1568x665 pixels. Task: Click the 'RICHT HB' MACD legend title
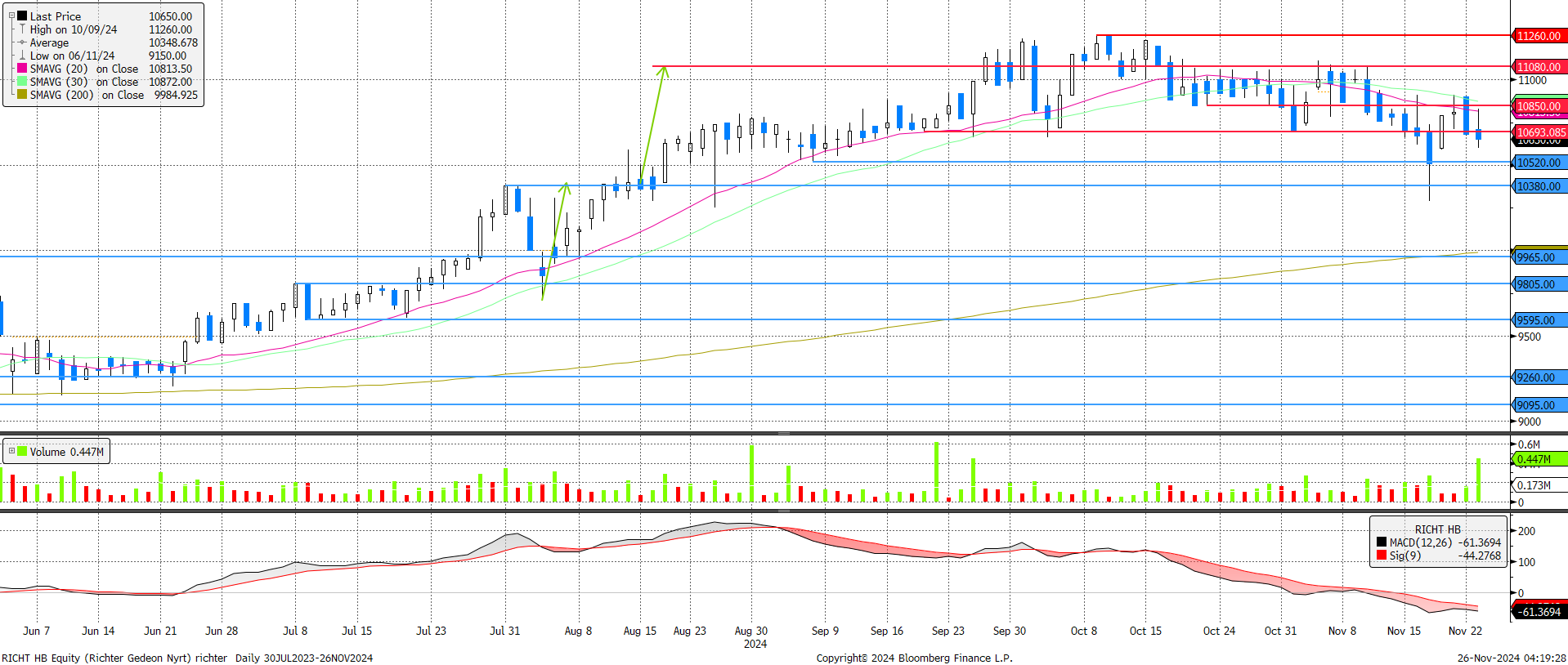[1437, 529]
